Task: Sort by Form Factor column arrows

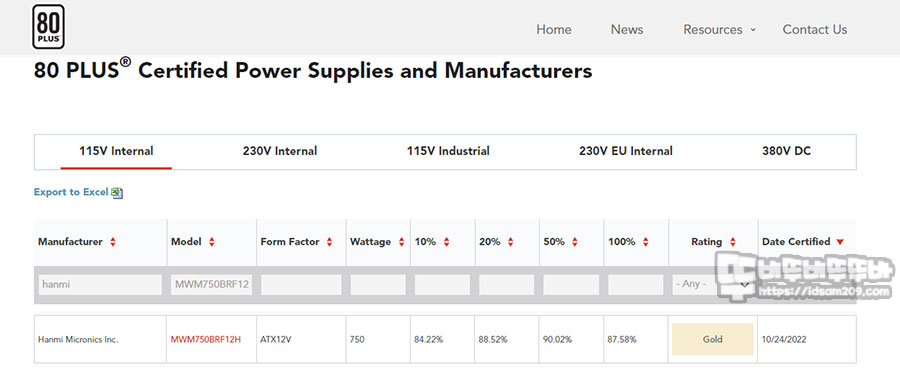Action: [329, 242]
